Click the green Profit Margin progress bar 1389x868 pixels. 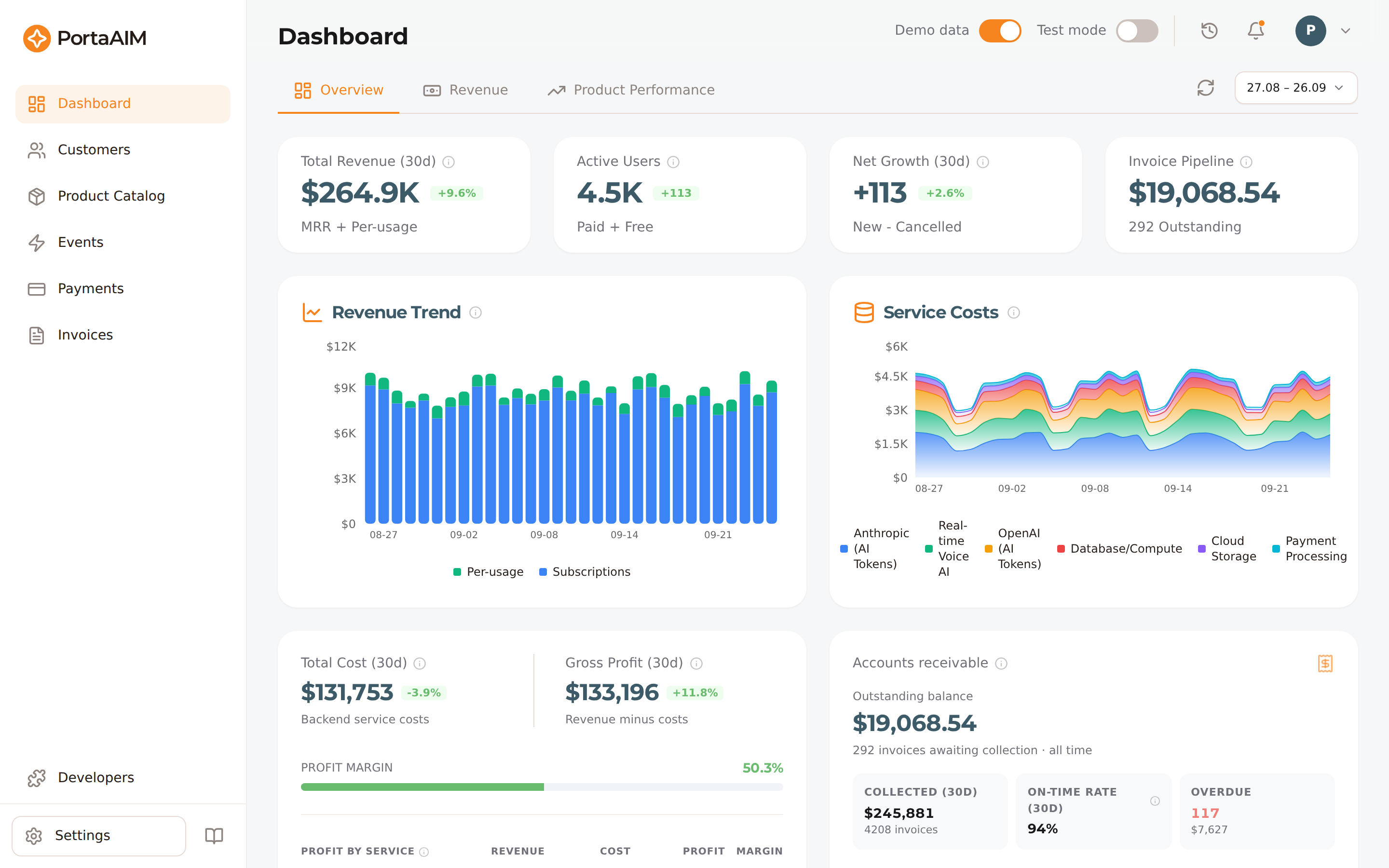pos(422,787)
